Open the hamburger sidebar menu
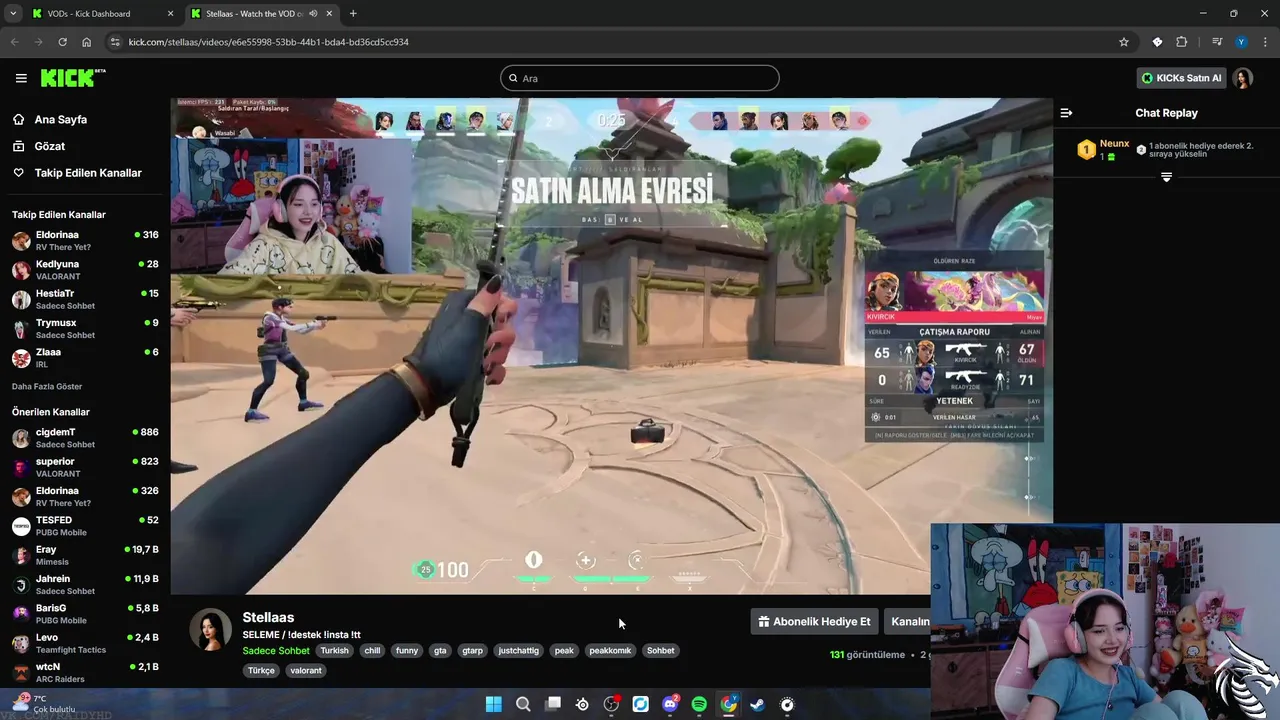1280x720 pixels. pyautogui.click(x=21, y=78)
